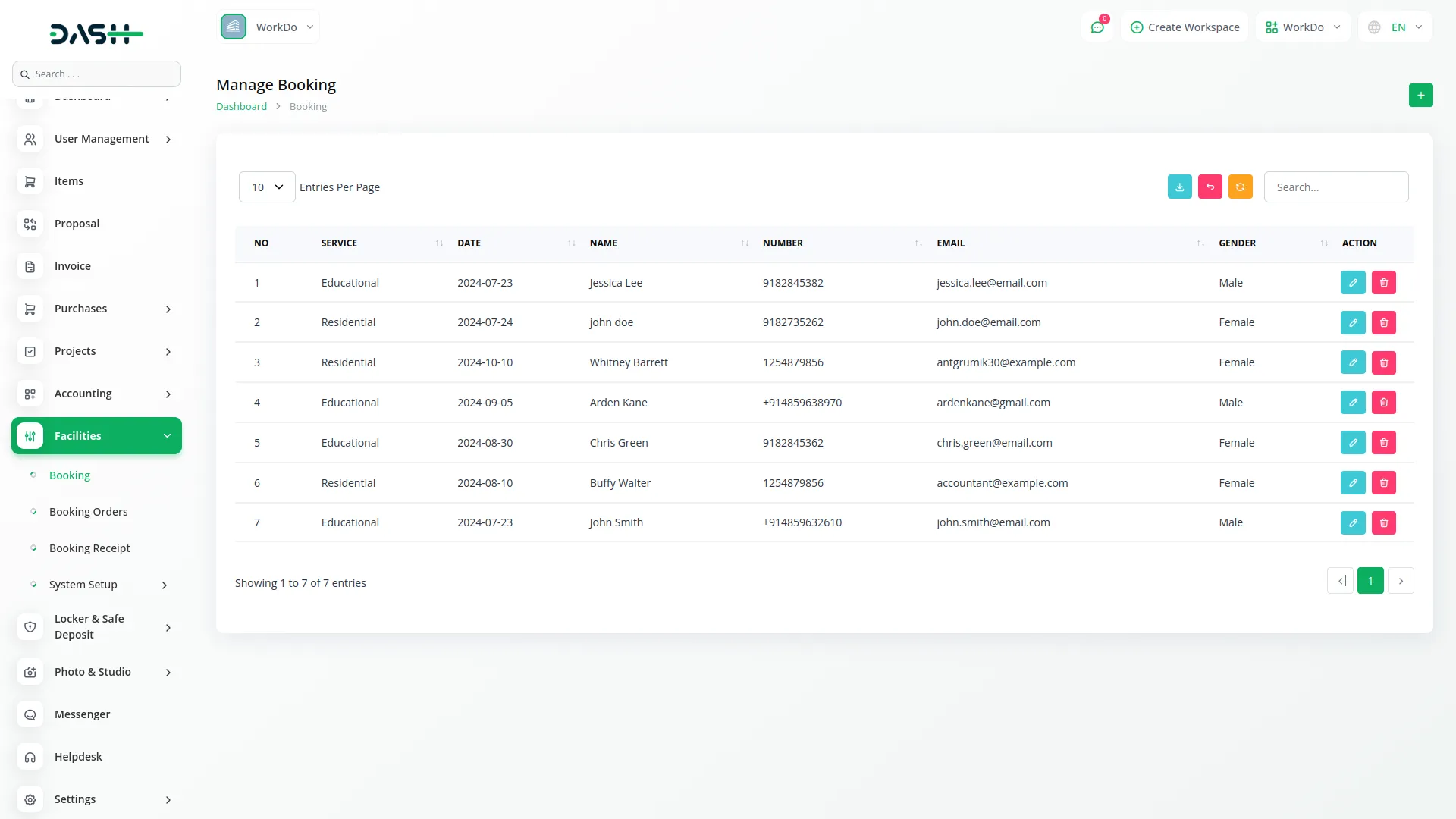This screenshot has height=819, width=1456.
Task: Click the table search input field
Action: (1335, 187)
